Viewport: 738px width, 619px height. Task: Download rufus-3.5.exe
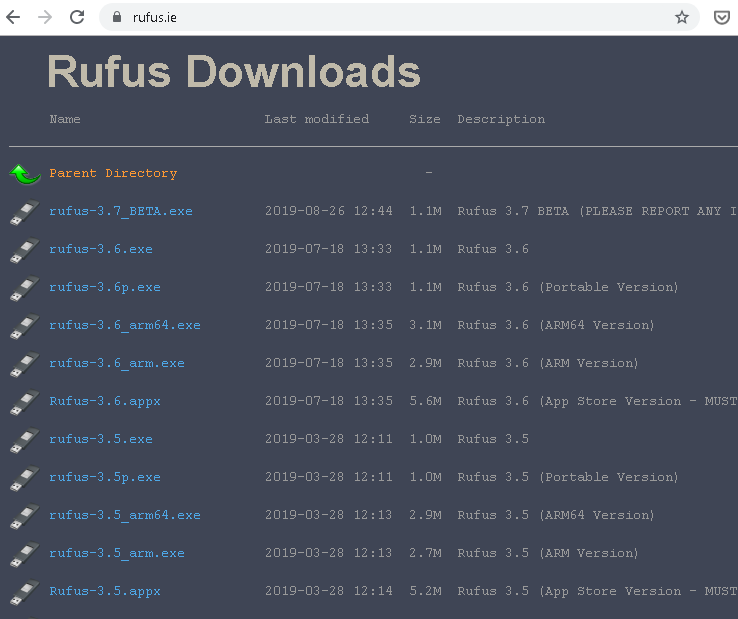(101, 439)
